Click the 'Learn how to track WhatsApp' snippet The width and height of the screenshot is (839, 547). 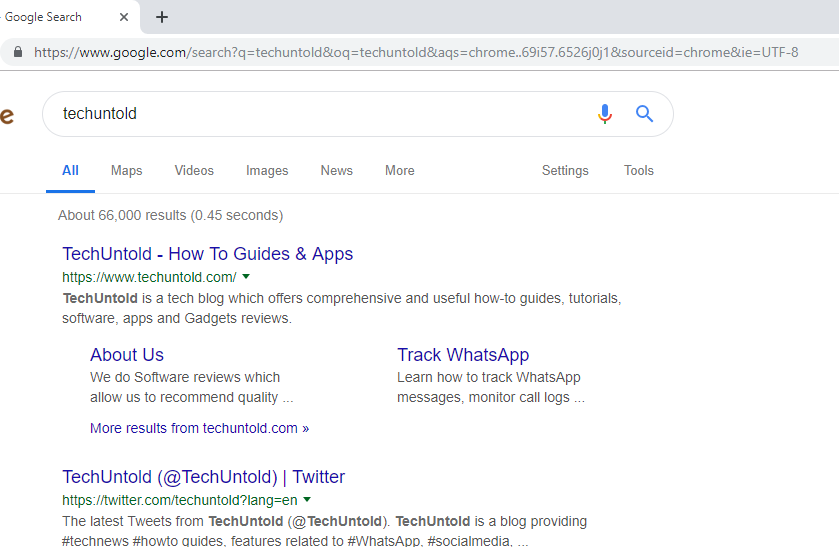(491, 388)
